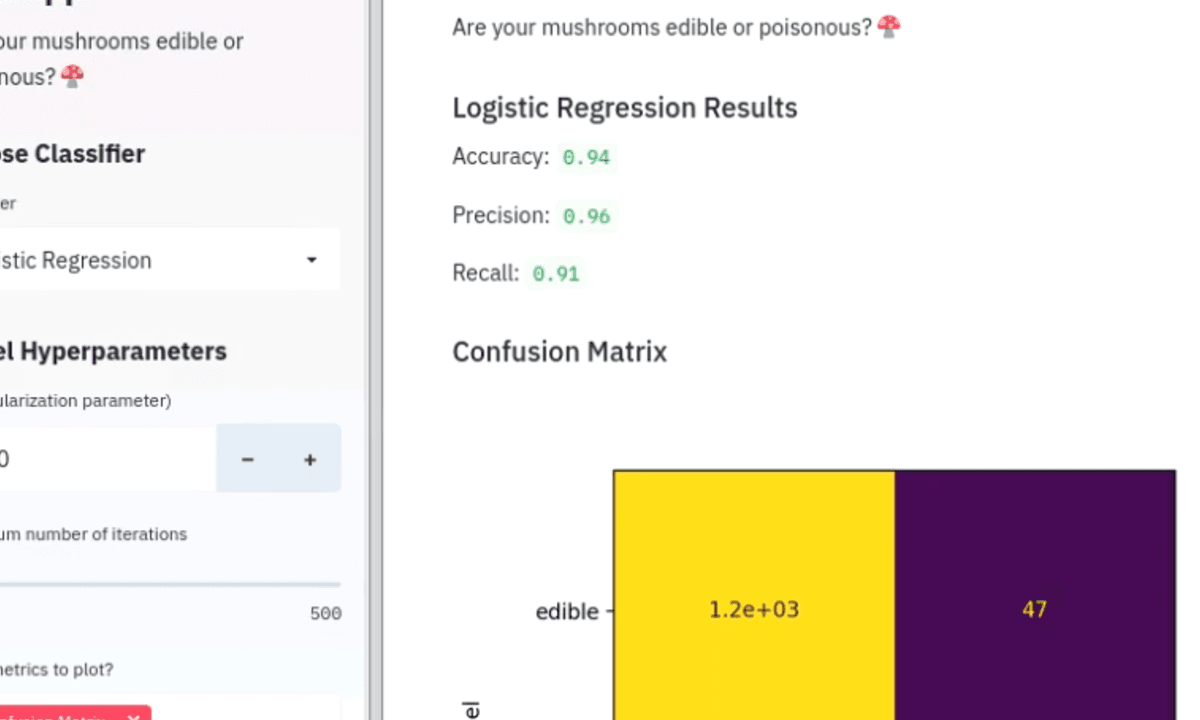Click the plus icon of regularization stepper

310,459
